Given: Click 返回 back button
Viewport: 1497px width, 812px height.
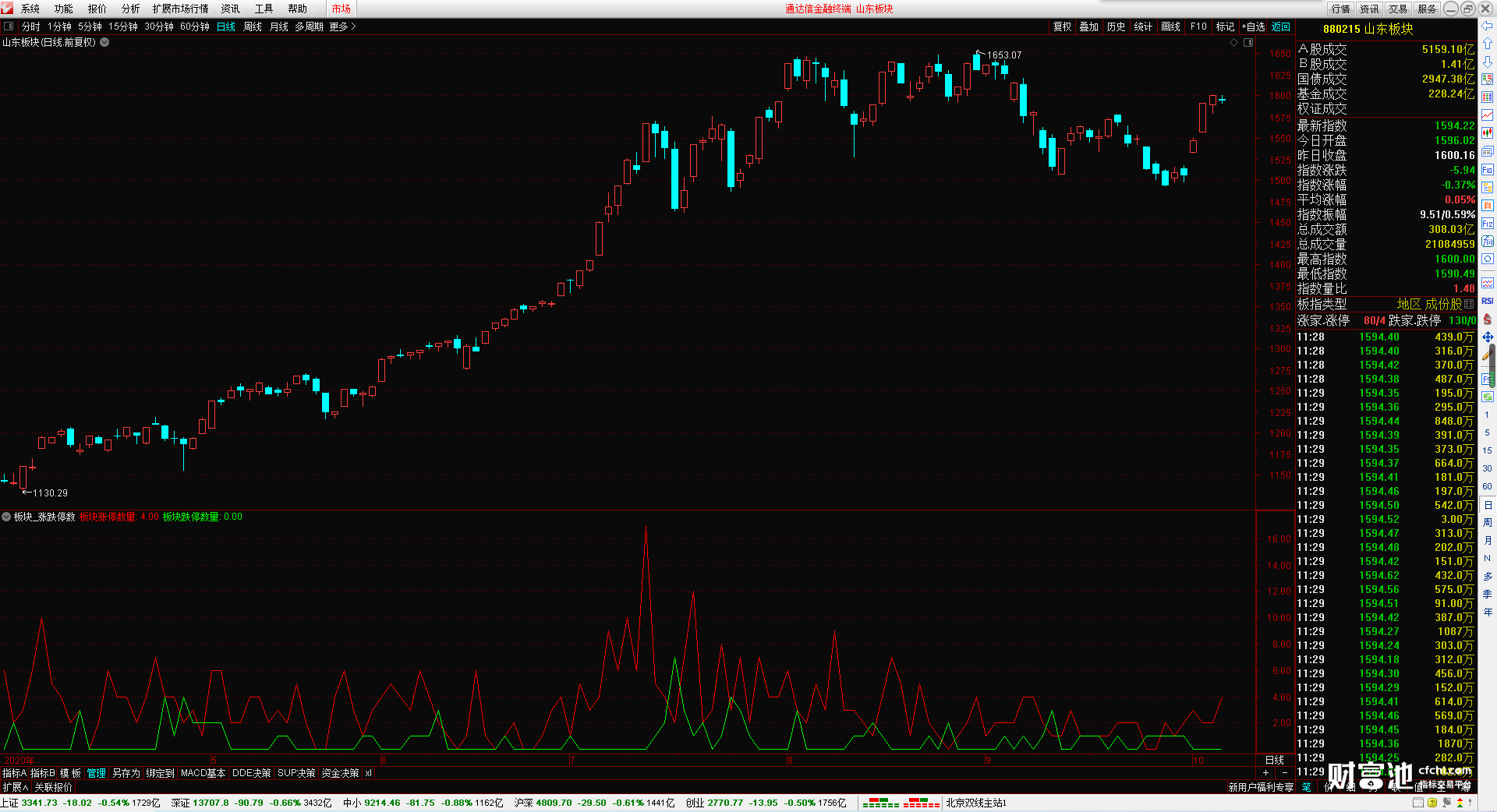Looking at the screenshot, I should pyautogui.click(x=1281, y=26).
